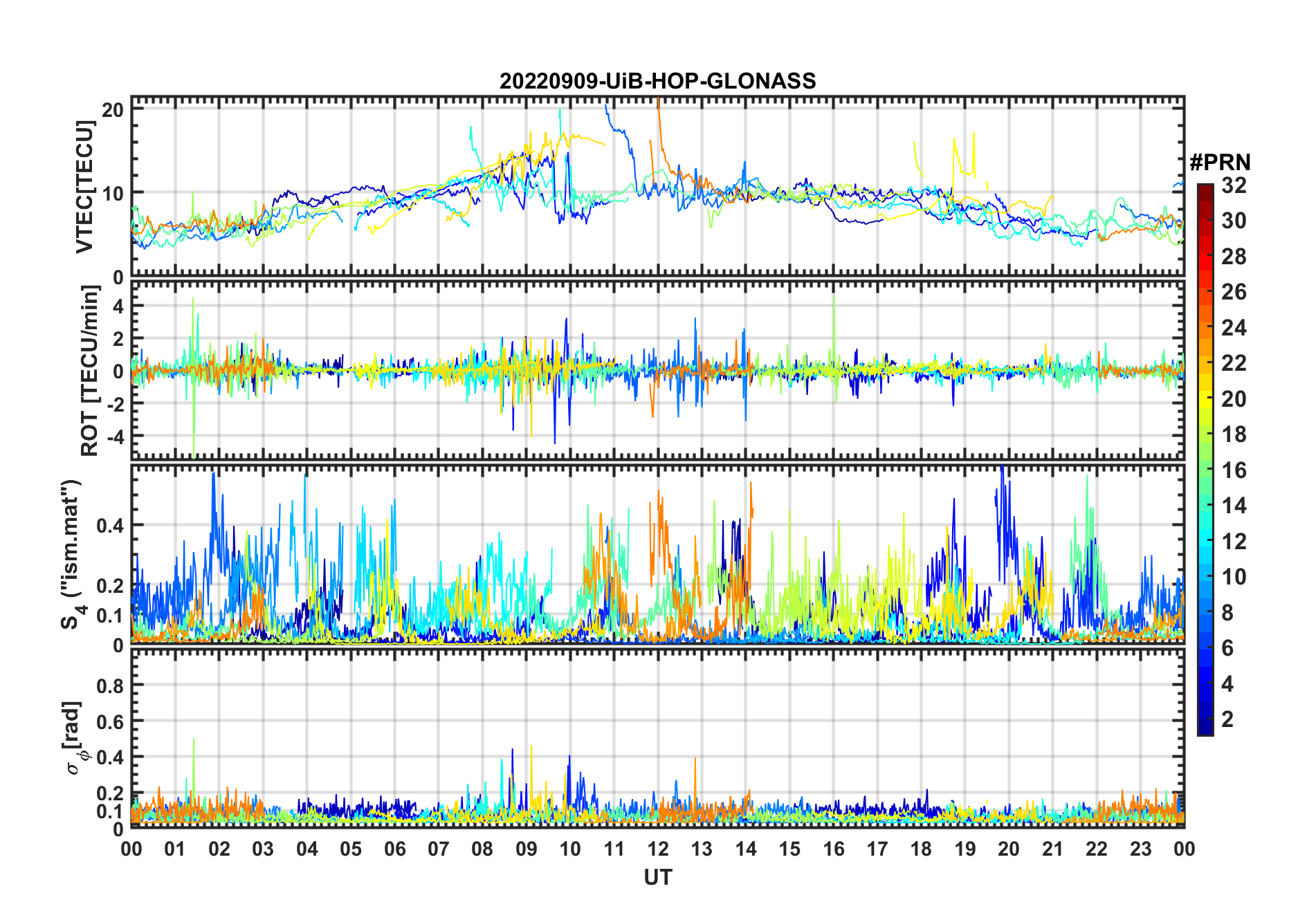Click the S4 ("ism.mat") axis label
Image resolution: width=1316 pixels, height=920 pixels.
pyautogui.click(x=71, y=554)
